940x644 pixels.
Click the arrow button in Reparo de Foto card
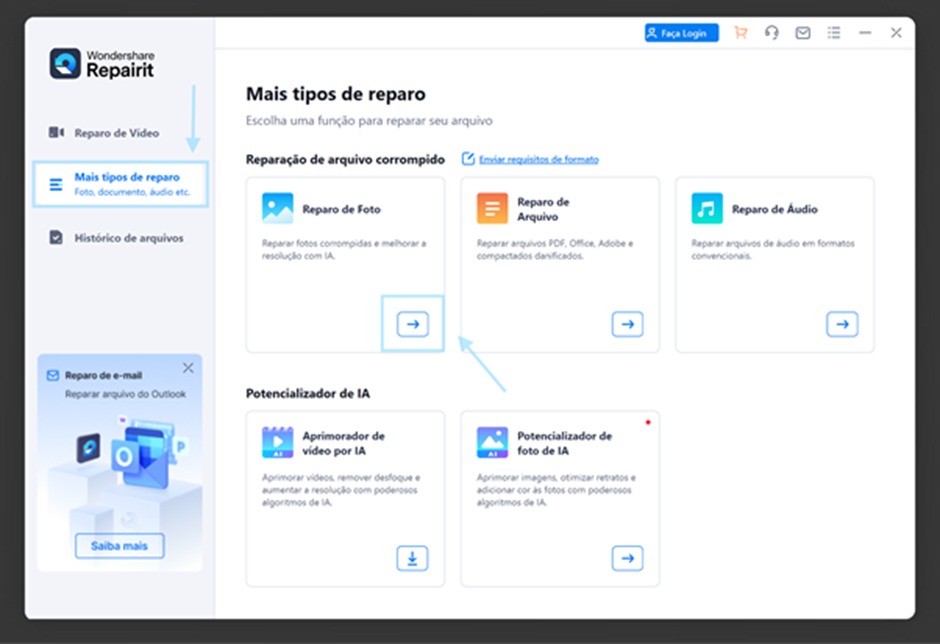412,324
